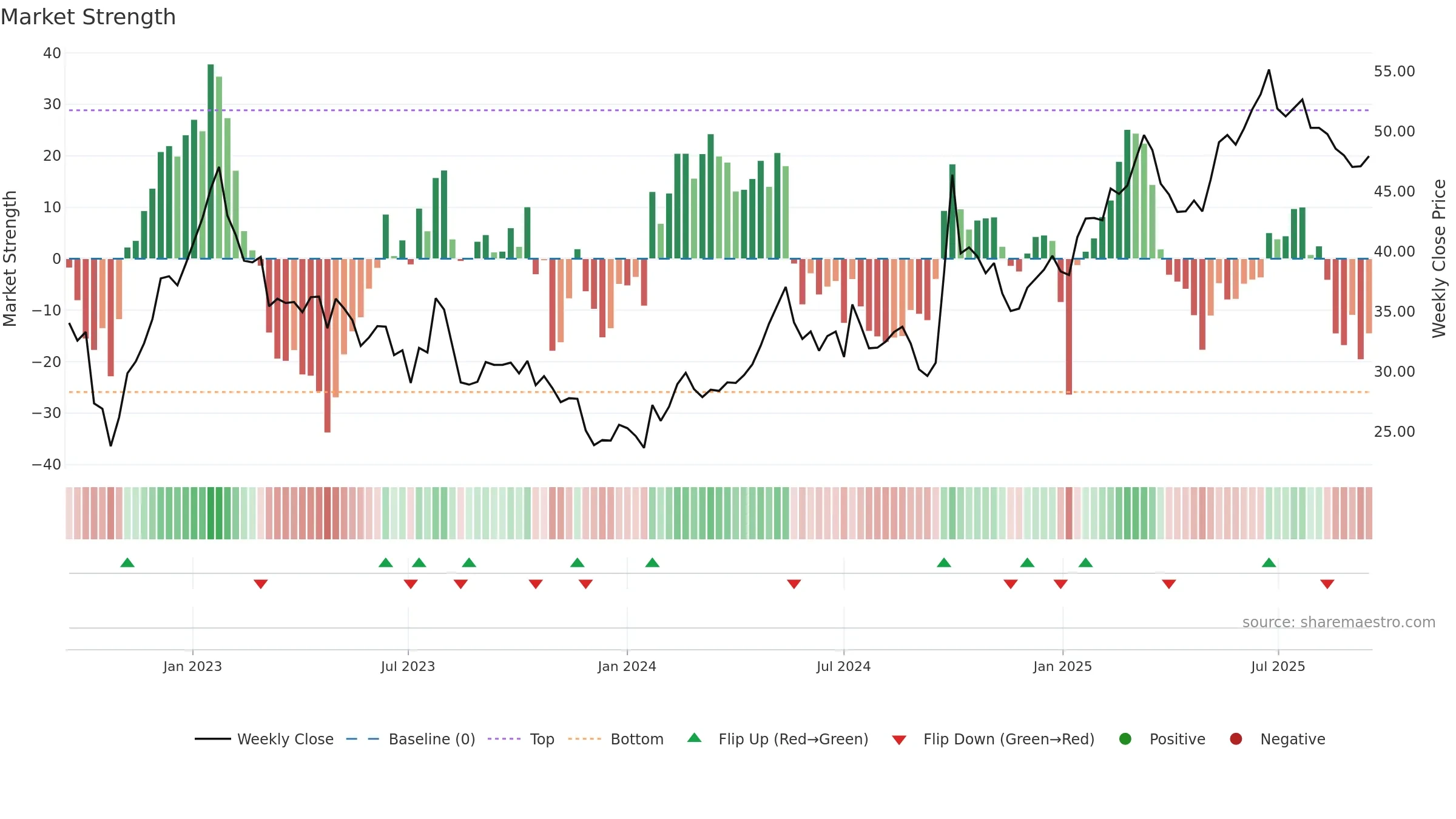The height and width of the screenshot is (819, 1456).
Task: Click the green flip-up marker just after Jan 2024
Action: tap(652, 563)
